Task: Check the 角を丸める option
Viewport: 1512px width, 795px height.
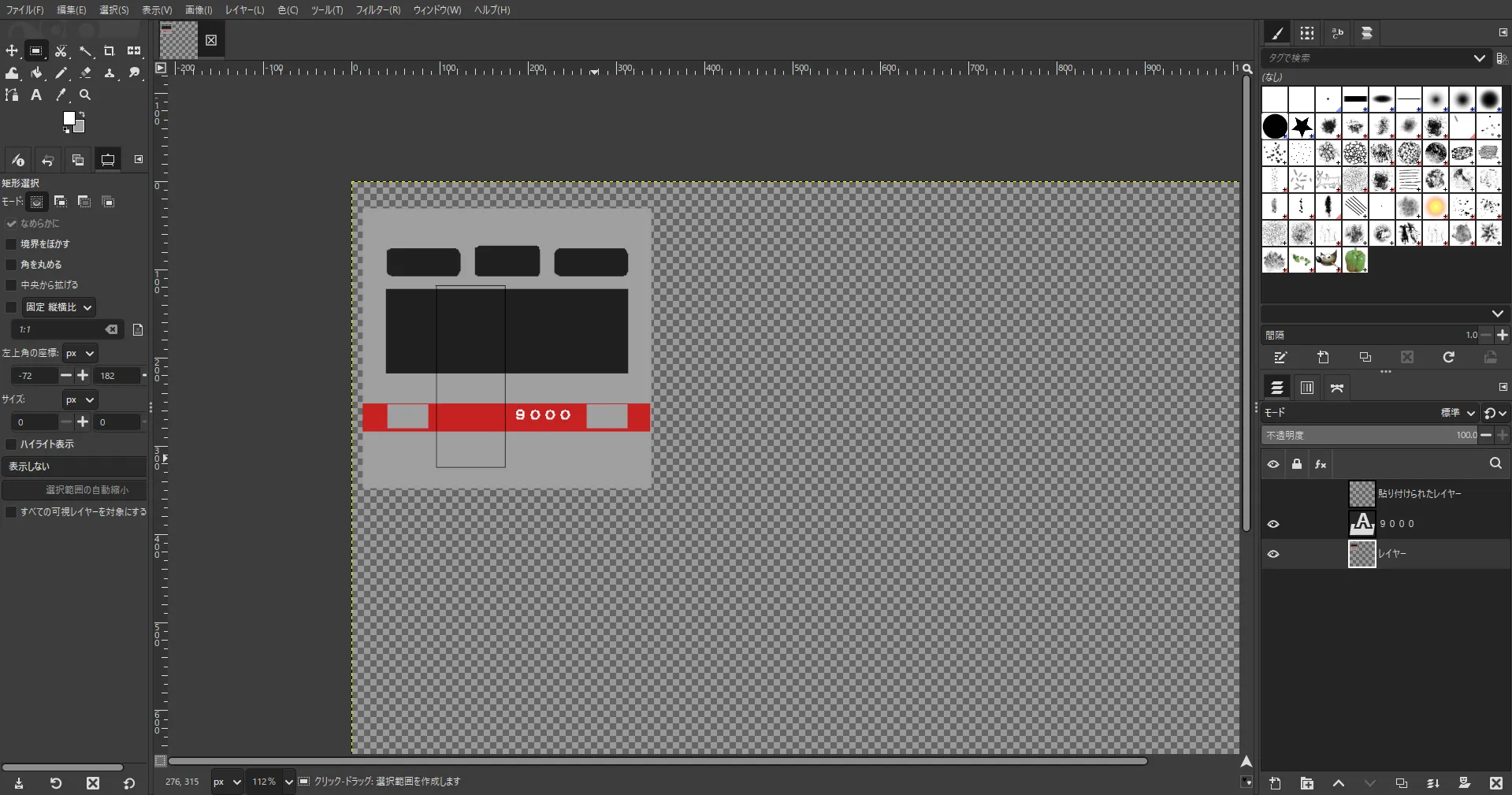Action: [11, 265]
